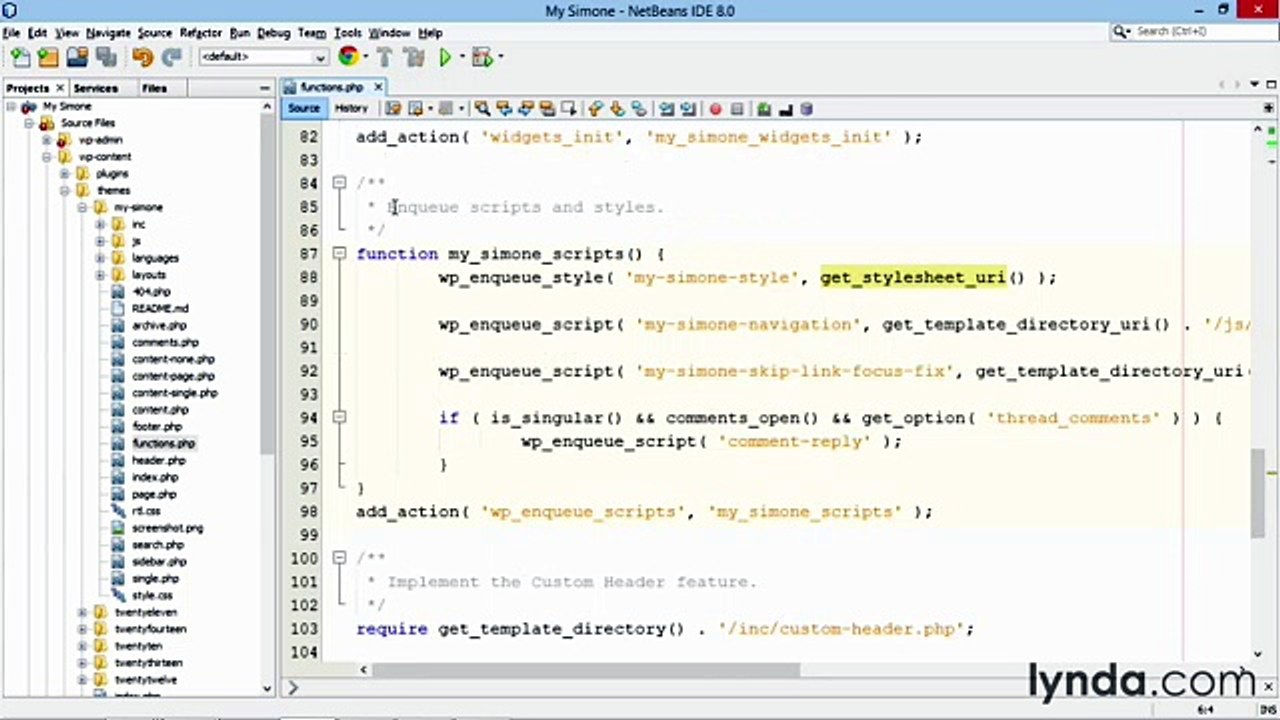Open the browser selection dropdown arrow
This screenshot has height=720, width=1280.
coord(365,58)
